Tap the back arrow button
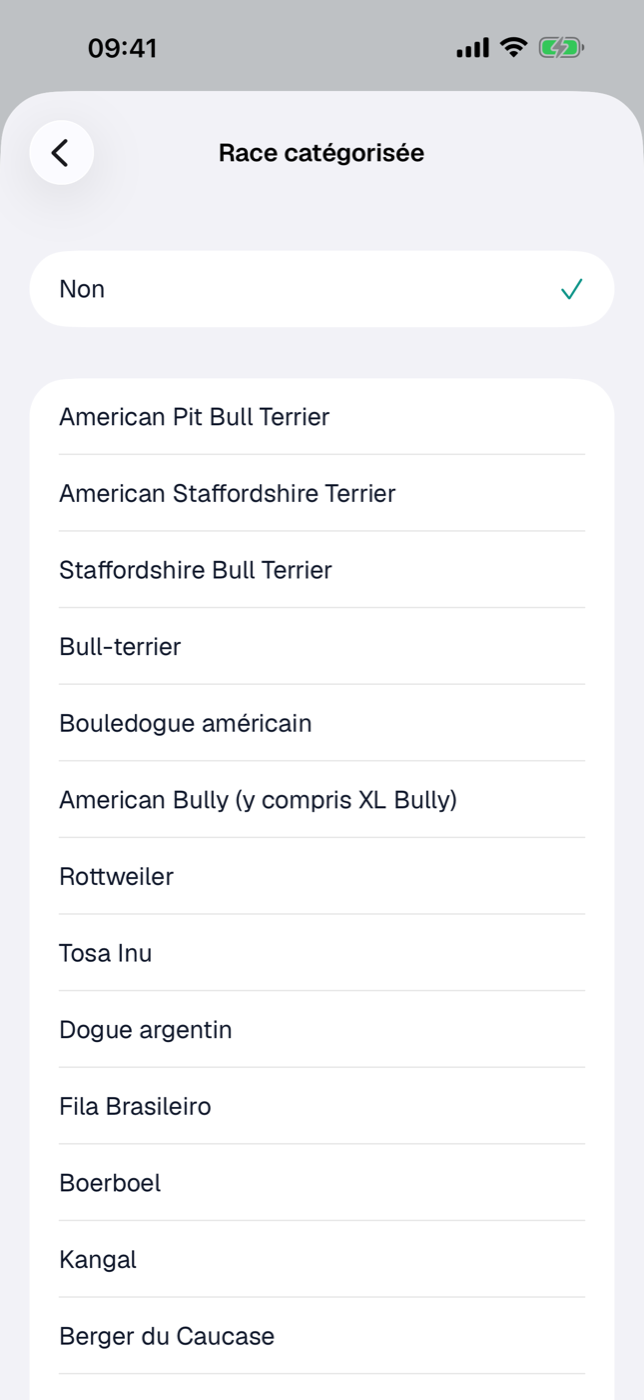The height and width of the screenshot is (1400, 644). 61,153
